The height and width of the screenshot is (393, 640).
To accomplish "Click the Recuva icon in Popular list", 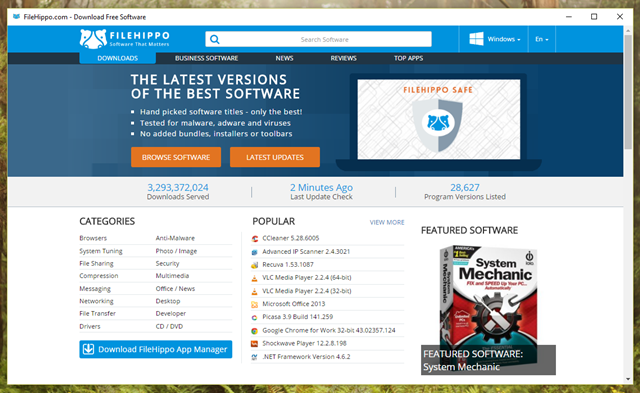I will pos(255,265).
